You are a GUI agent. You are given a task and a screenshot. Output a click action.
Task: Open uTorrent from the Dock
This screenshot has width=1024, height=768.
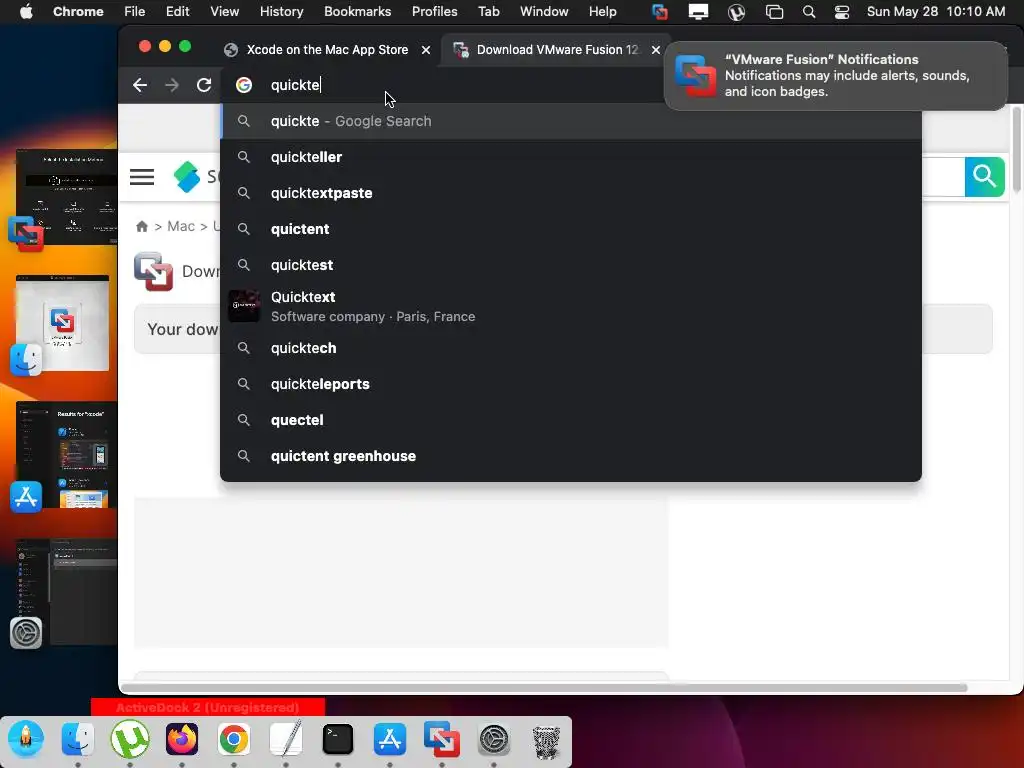(129, 739)
